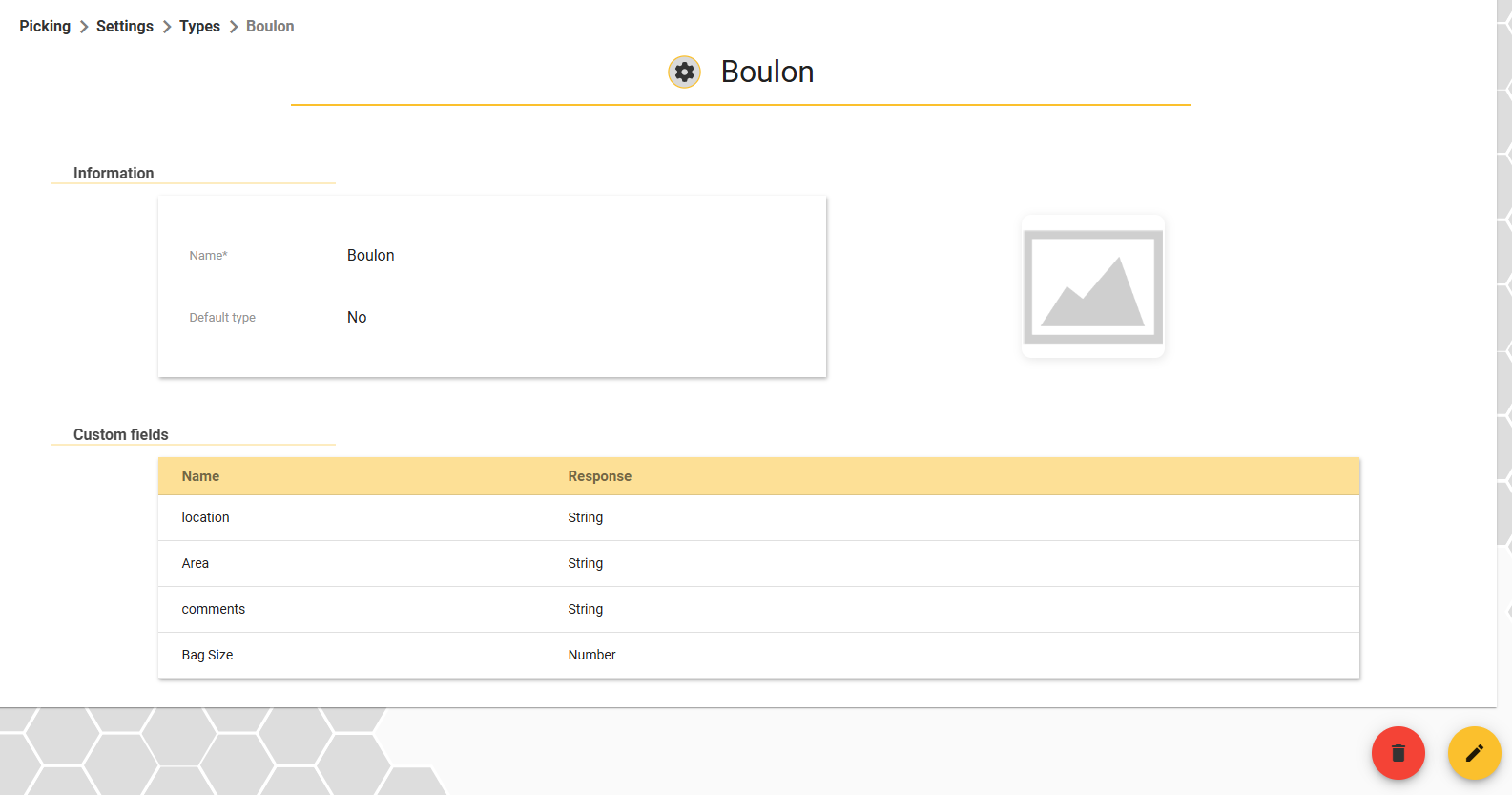This screenshot has width=1512, height=795.
Task: Click the Boulon page title
Action: (767, 72)
